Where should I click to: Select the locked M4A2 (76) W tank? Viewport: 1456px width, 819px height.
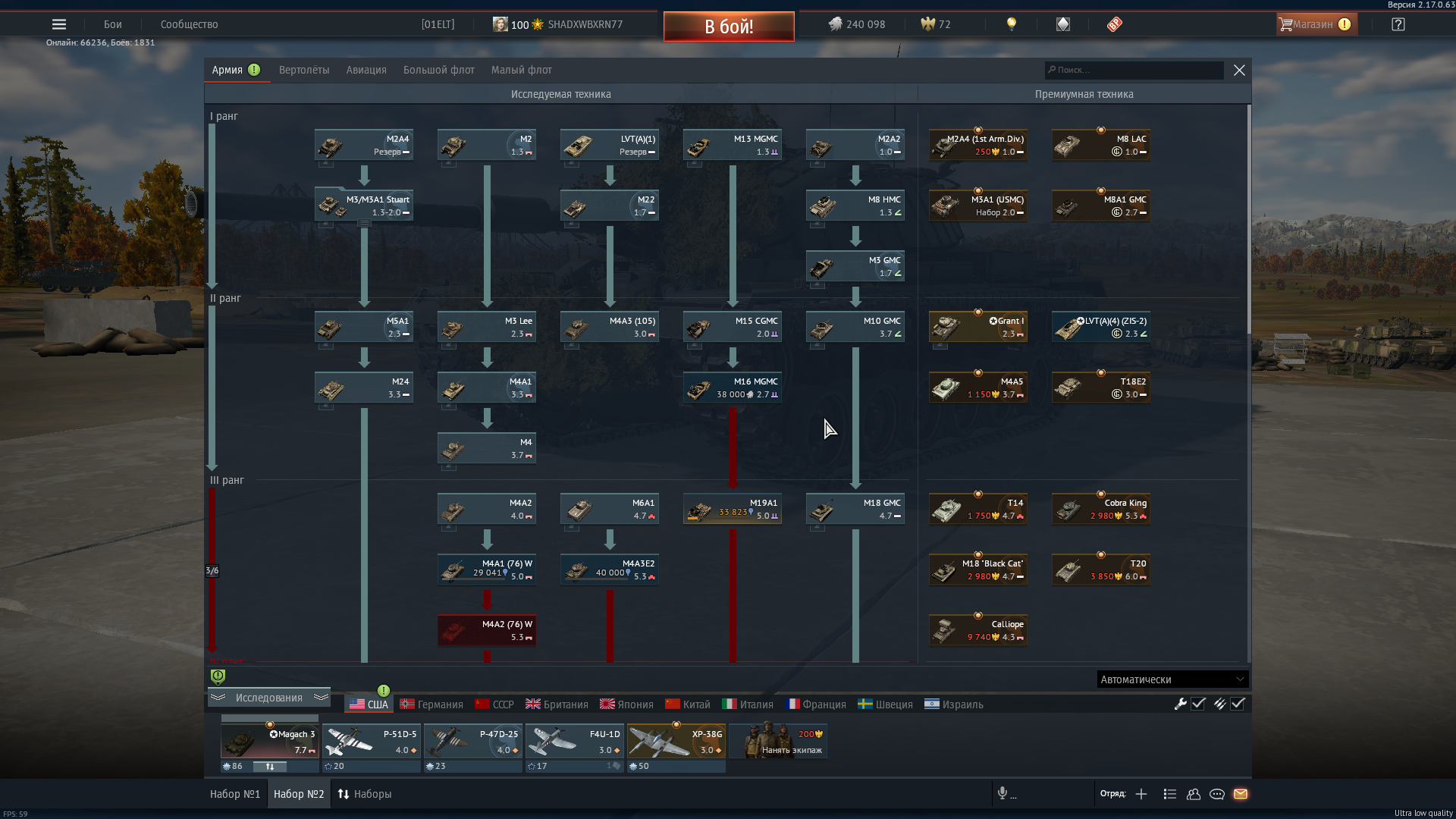[487, 630]
